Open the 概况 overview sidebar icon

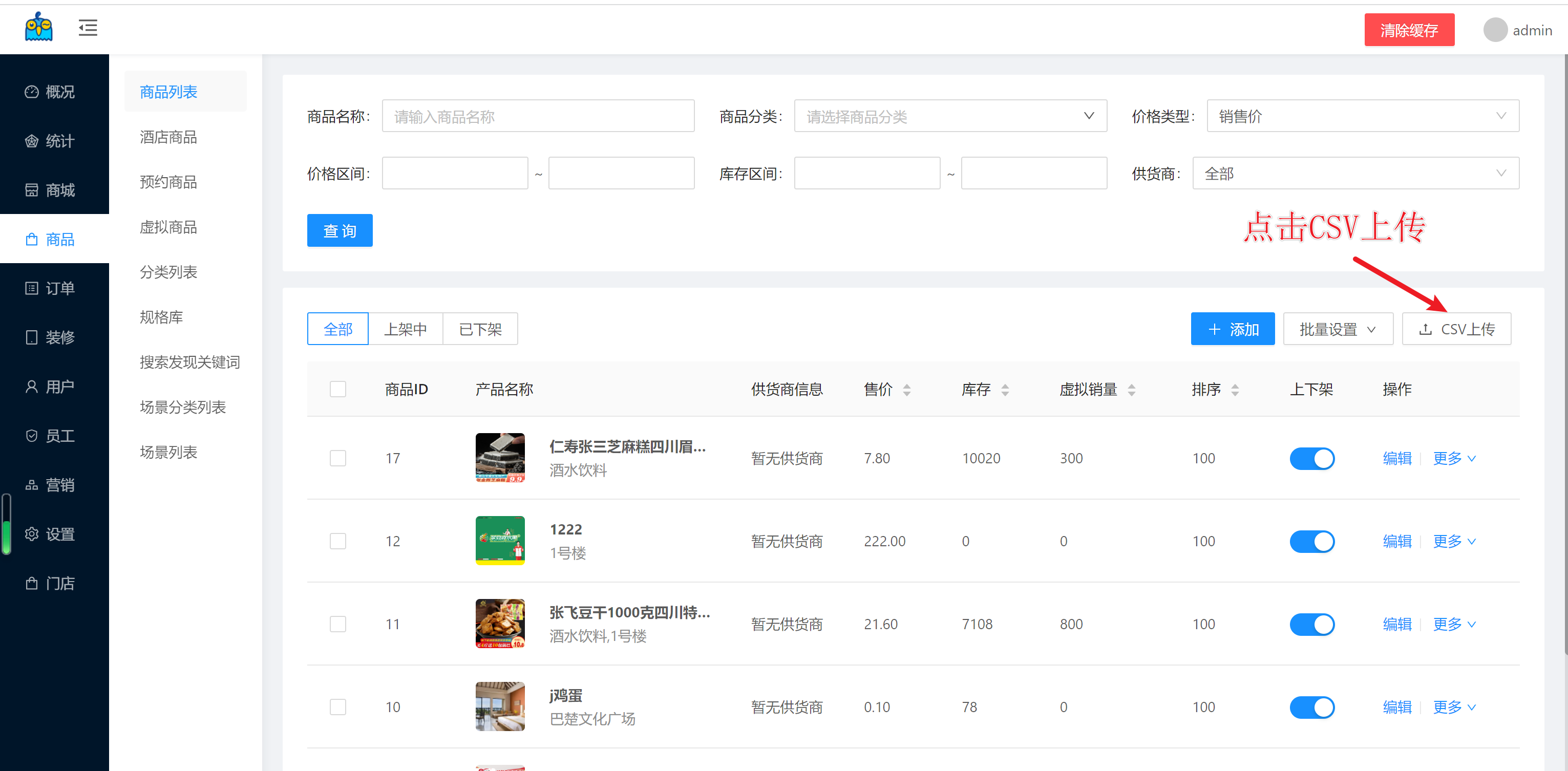pyautogui.click(x=32, y=92)
